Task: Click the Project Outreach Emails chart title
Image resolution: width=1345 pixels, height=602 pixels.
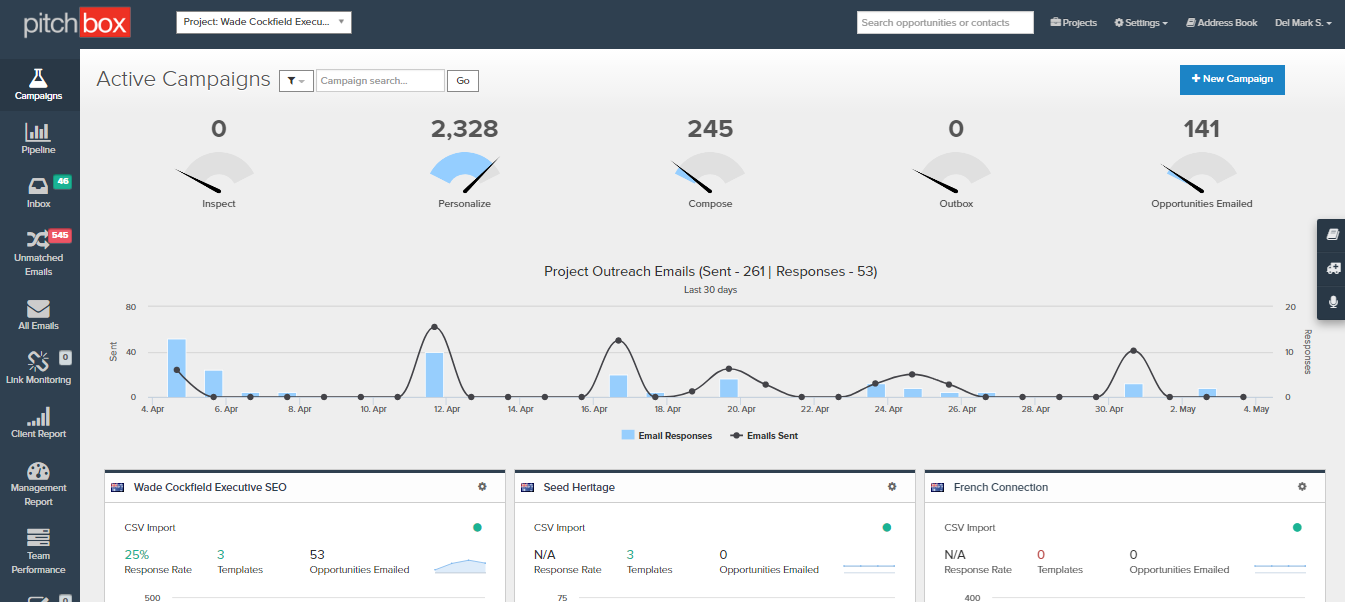Action: click(x=711, y=271)
